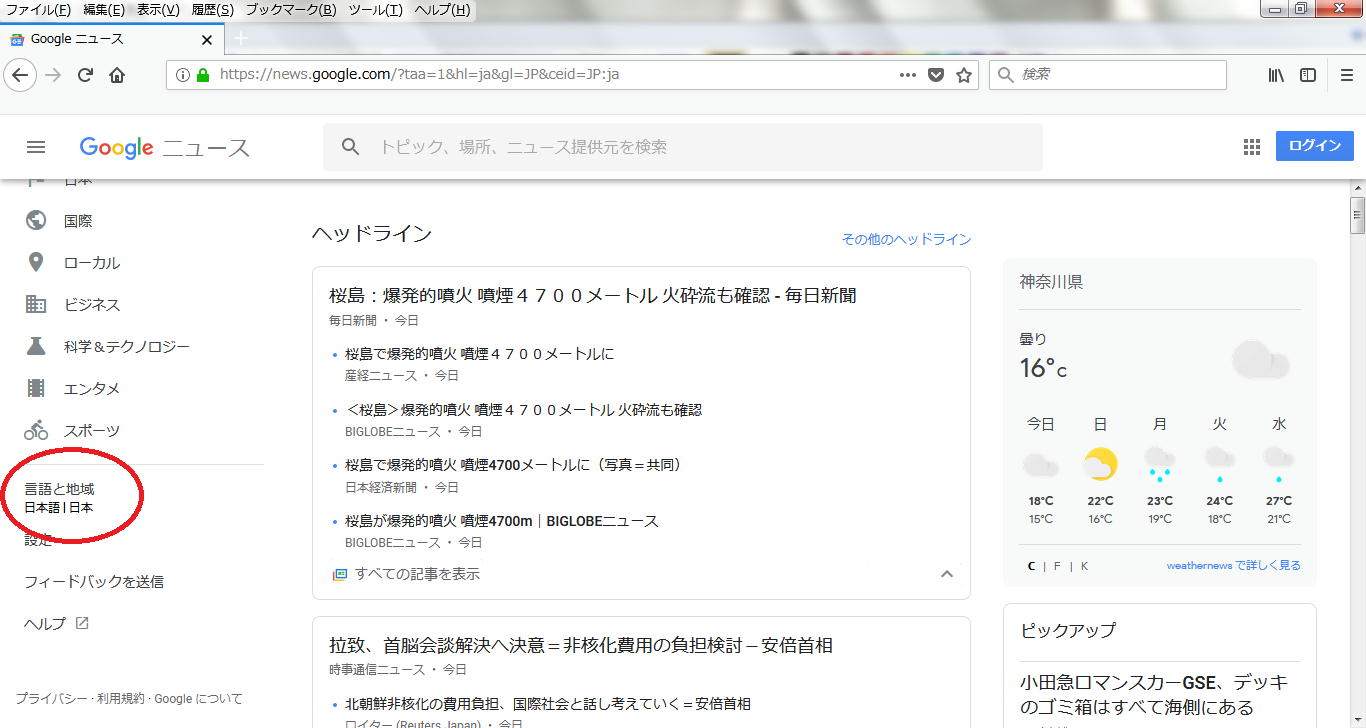
Task: Open weathernews で詳しく見る link
Action: [1233, 565]
